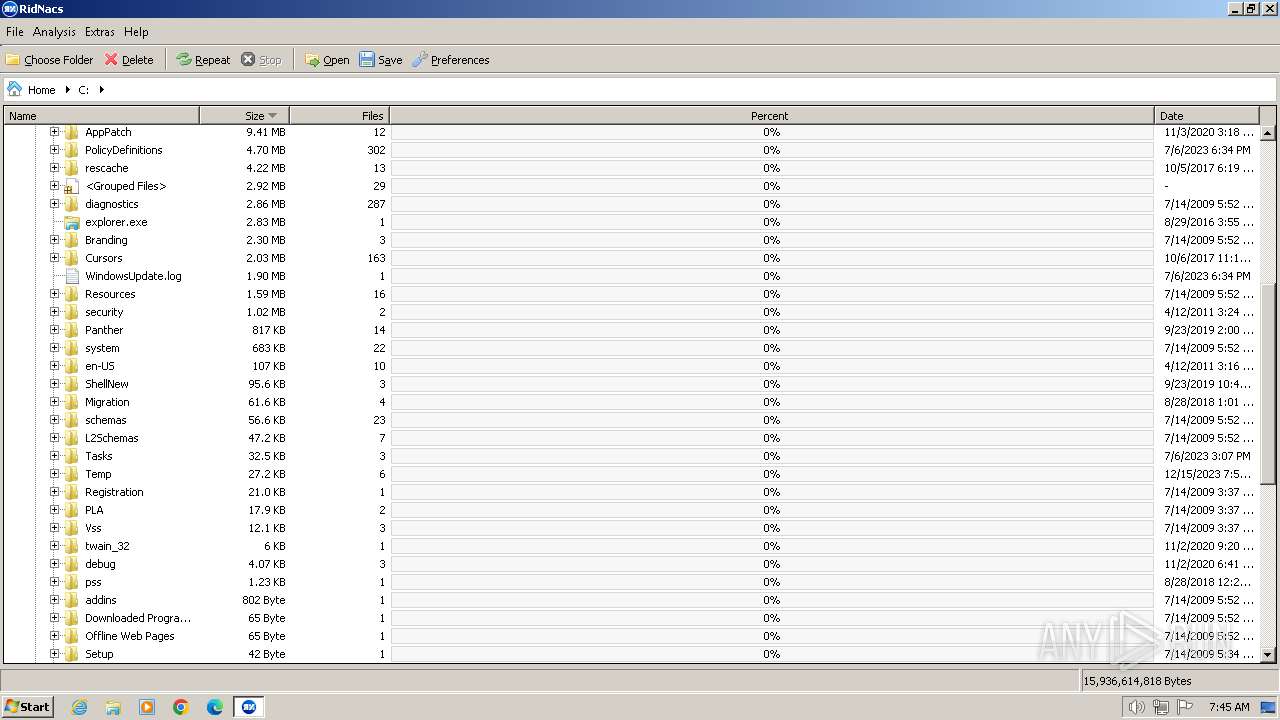Open Chrome from the taskbar
This screenshot has height=720, width=1280.
[181, 707]
